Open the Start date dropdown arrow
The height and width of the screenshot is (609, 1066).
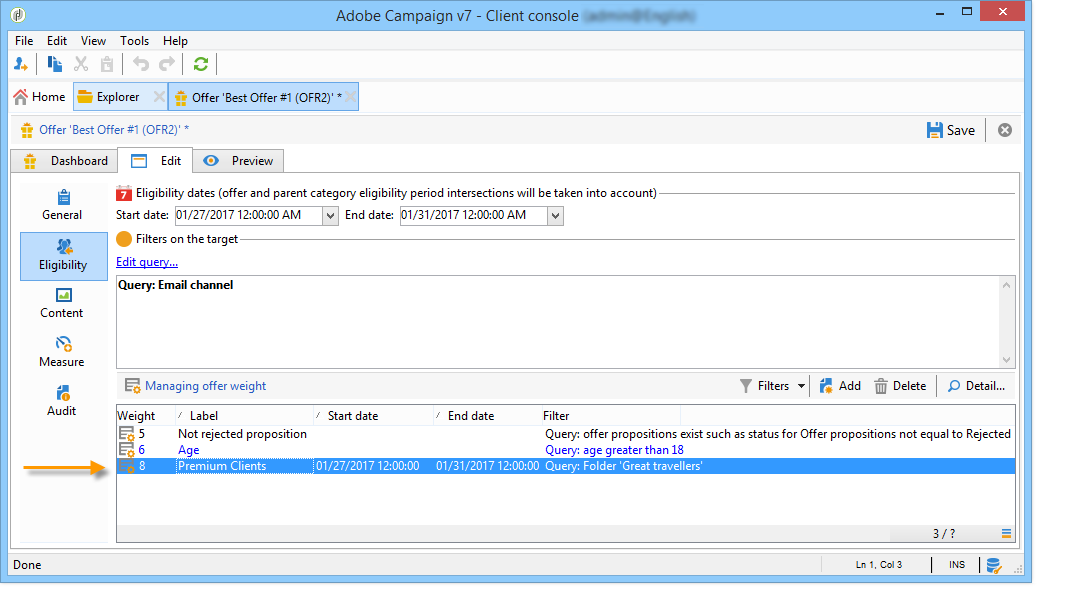pos(330,215)
